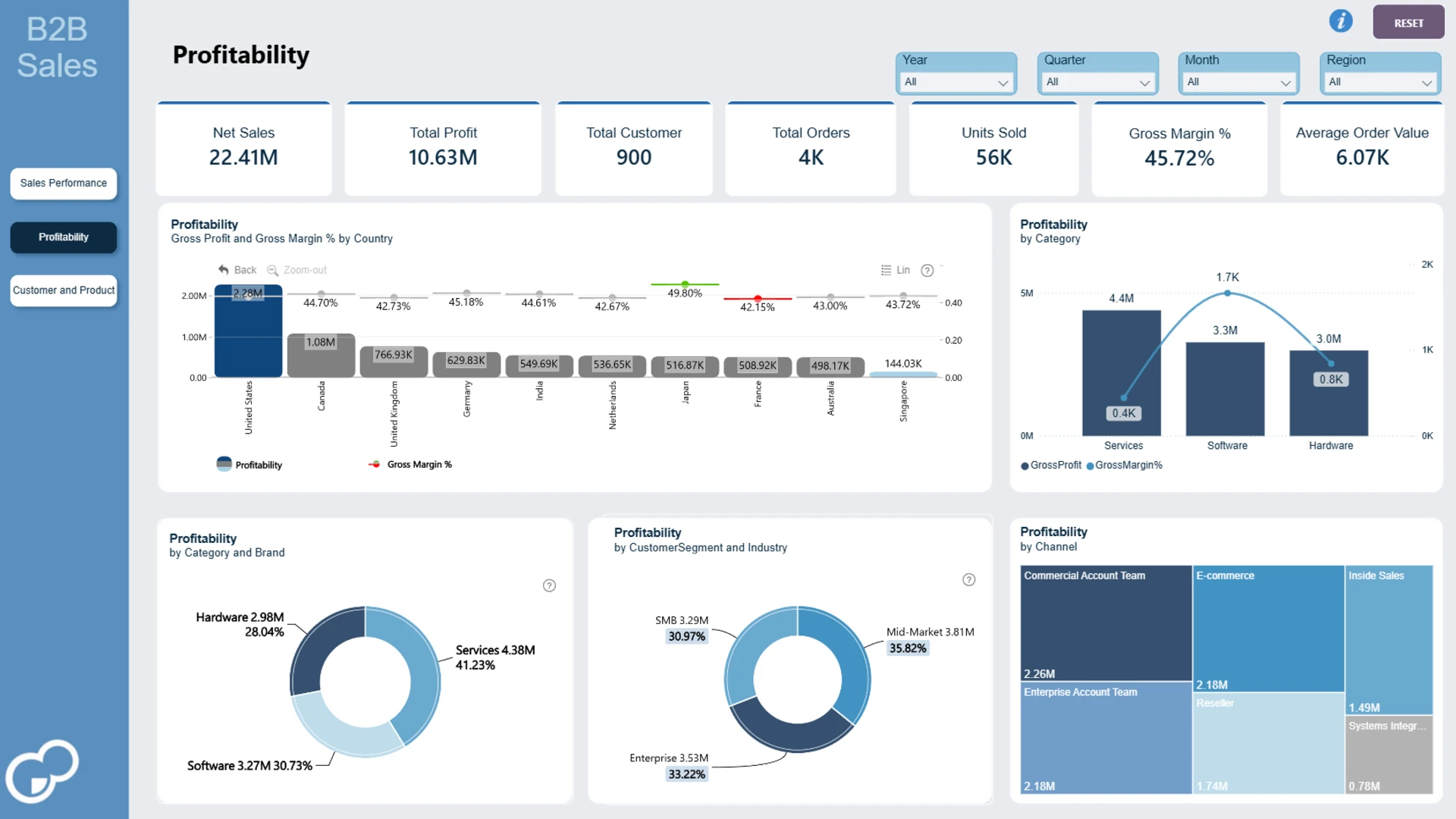
Task: Select Systems Integrator treemap tile
Action: click(x=1389, y=755)
